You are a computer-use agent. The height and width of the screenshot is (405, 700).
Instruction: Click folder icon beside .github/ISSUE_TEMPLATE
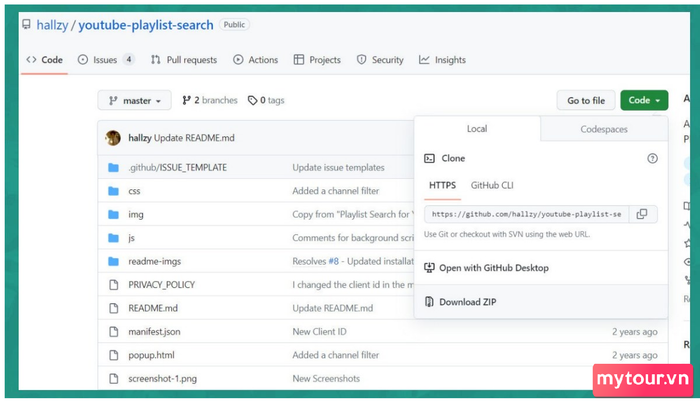coord(114,167)
